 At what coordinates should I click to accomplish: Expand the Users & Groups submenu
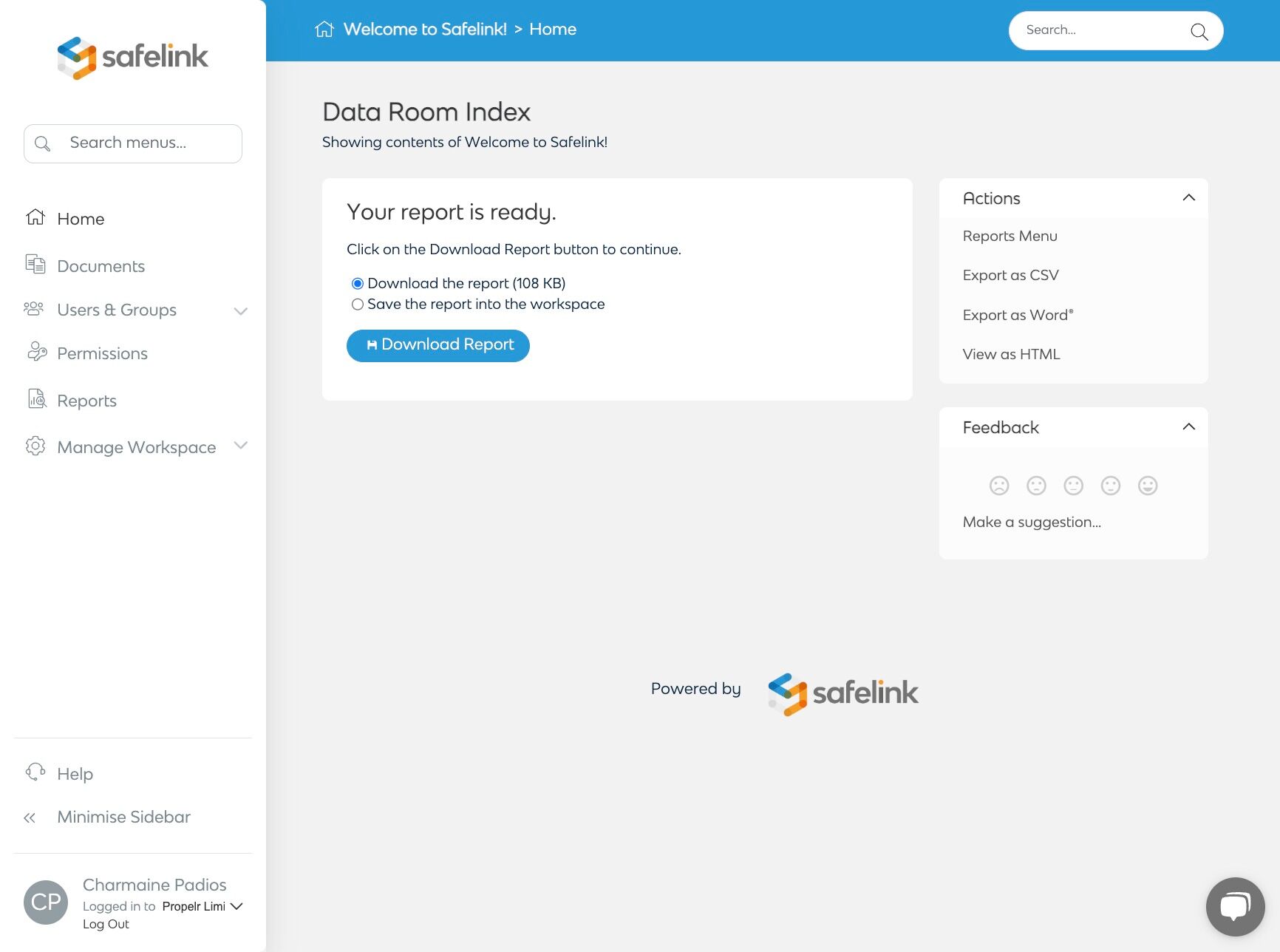click(x=240, y=311)
